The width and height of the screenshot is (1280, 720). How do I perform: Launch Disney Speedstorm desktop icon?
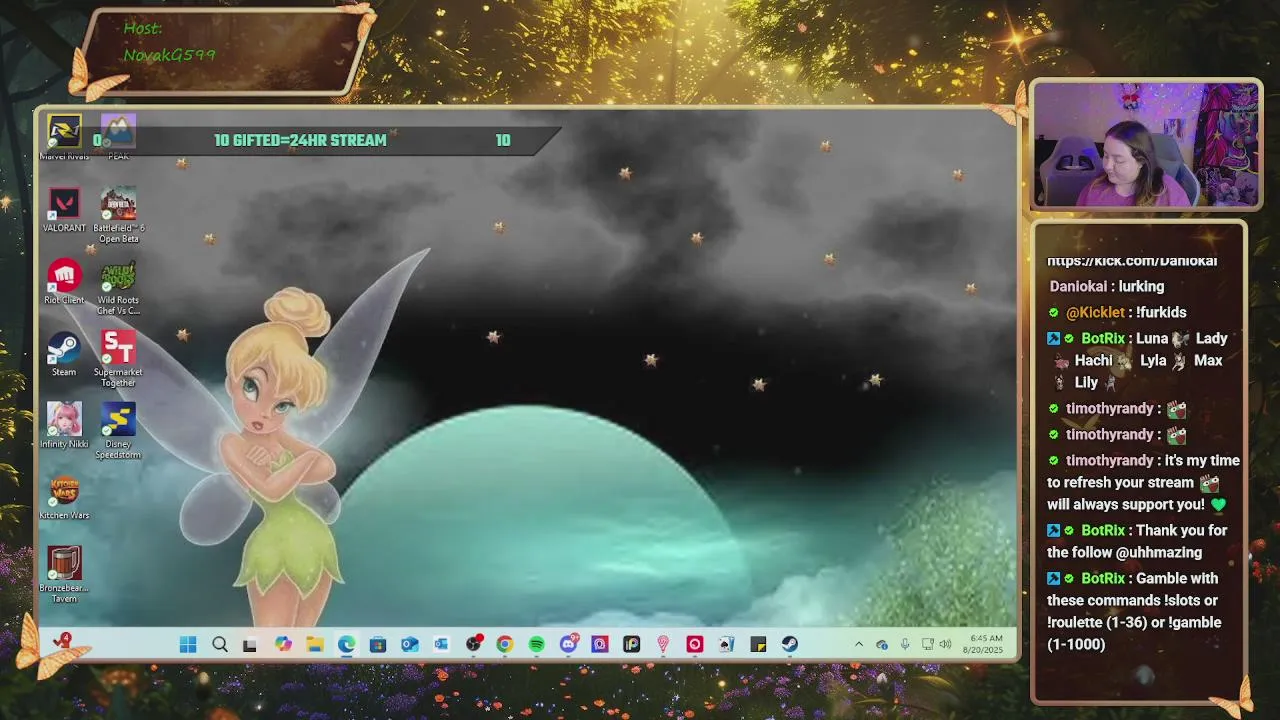click(118, 431)
